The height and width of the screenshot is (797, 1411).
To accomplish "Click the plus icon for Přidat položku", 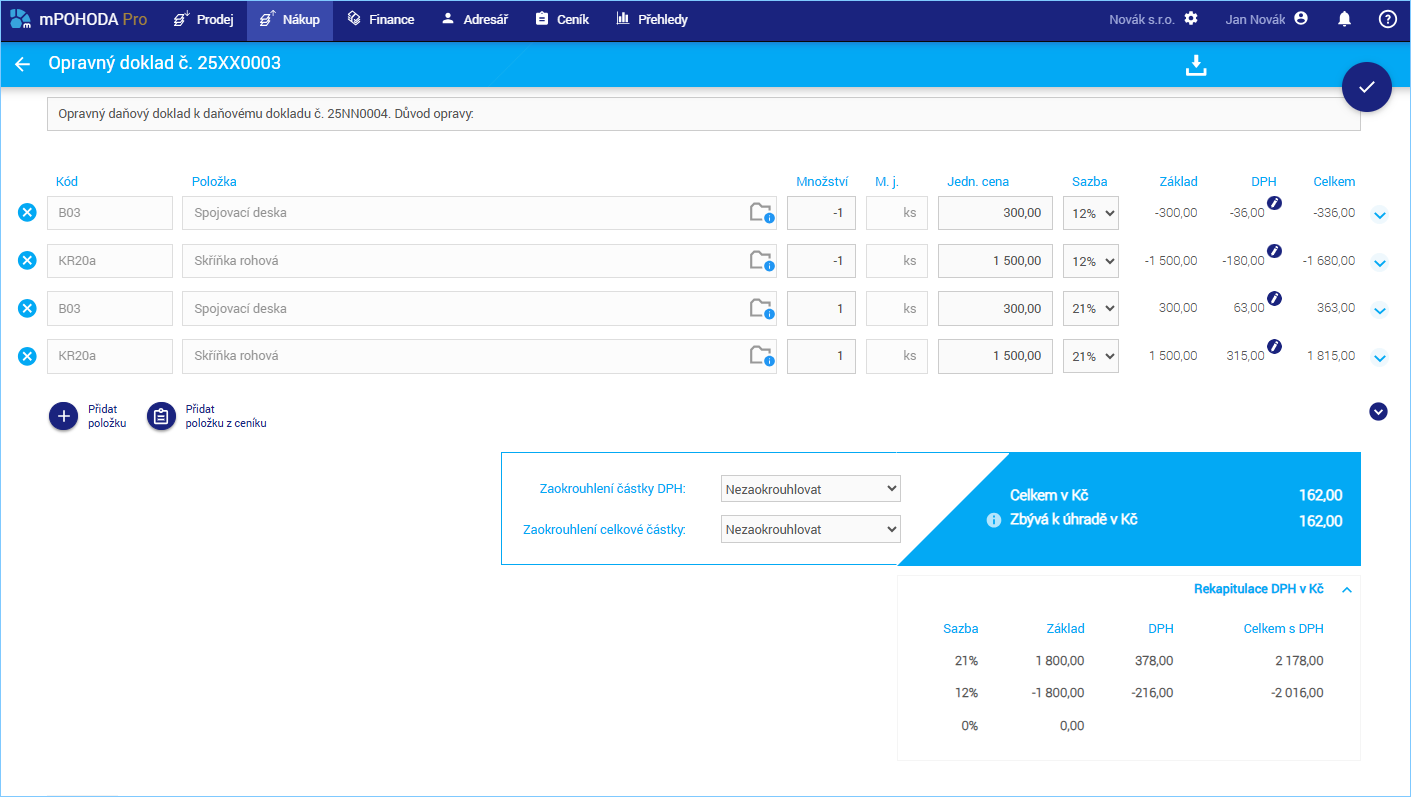I will [x=63, y=416].
